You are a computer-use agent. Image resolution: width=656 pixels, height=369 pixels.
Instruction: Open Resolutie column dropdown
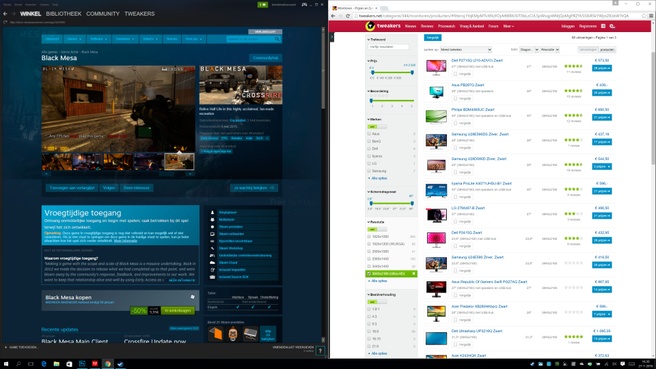point(550,50)
